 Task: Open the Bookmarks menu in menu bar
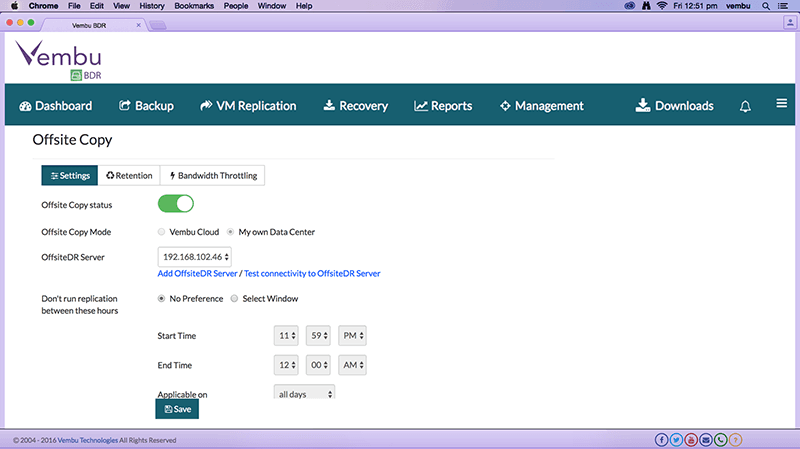(194, 6)
